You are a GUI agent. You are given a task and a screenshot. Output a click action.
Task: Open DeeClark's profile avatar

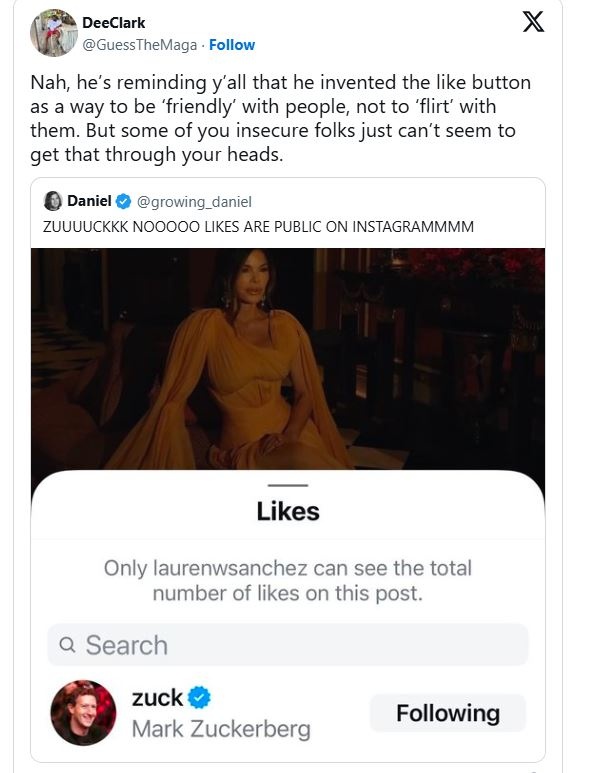[54, 33]
